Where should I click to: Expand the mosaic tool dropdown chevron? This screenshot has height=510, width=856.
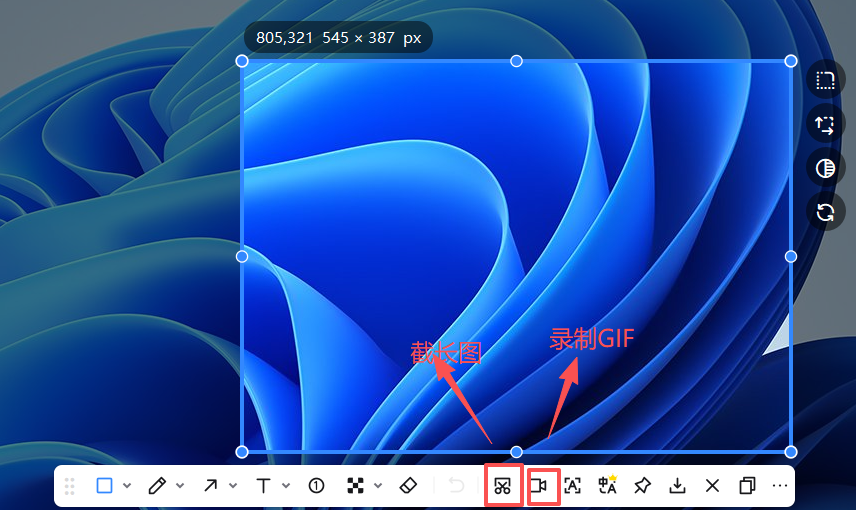click(378, 485)
